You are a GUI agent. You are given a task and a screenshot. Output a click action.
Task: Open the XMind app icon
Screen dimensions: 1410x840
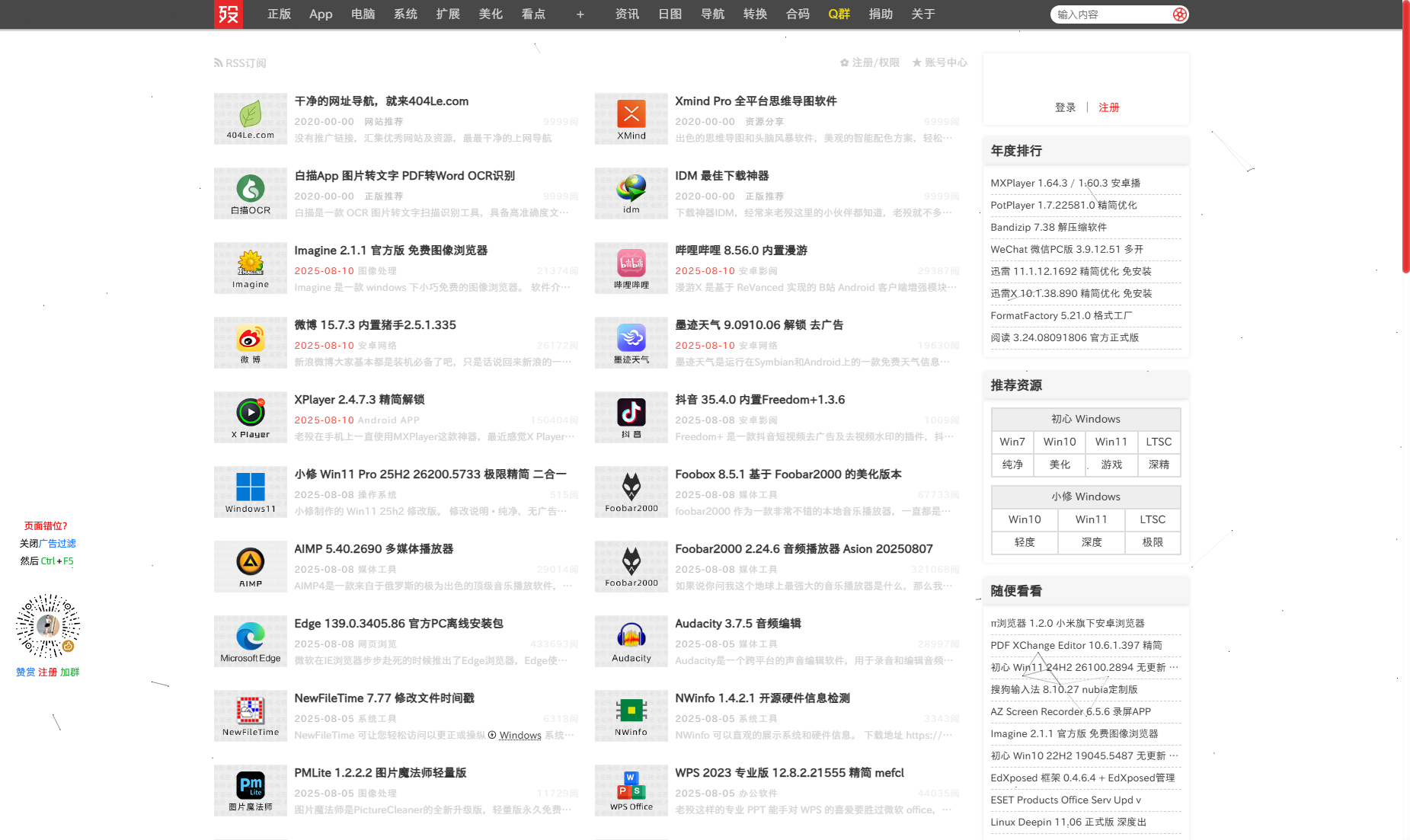pos(631,119)
